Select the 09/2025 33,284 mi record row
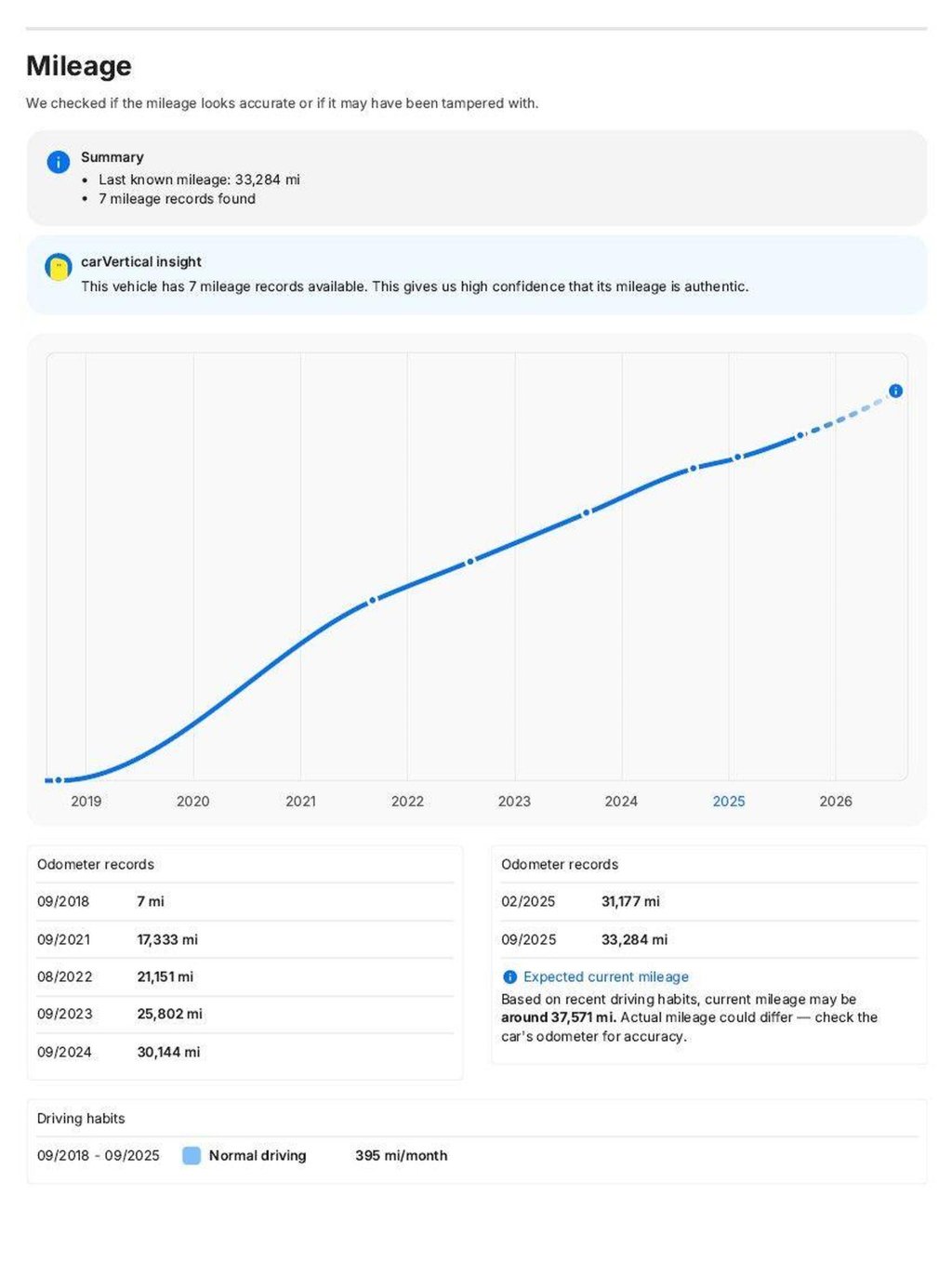952x1275 pixels. click(709, 940)
